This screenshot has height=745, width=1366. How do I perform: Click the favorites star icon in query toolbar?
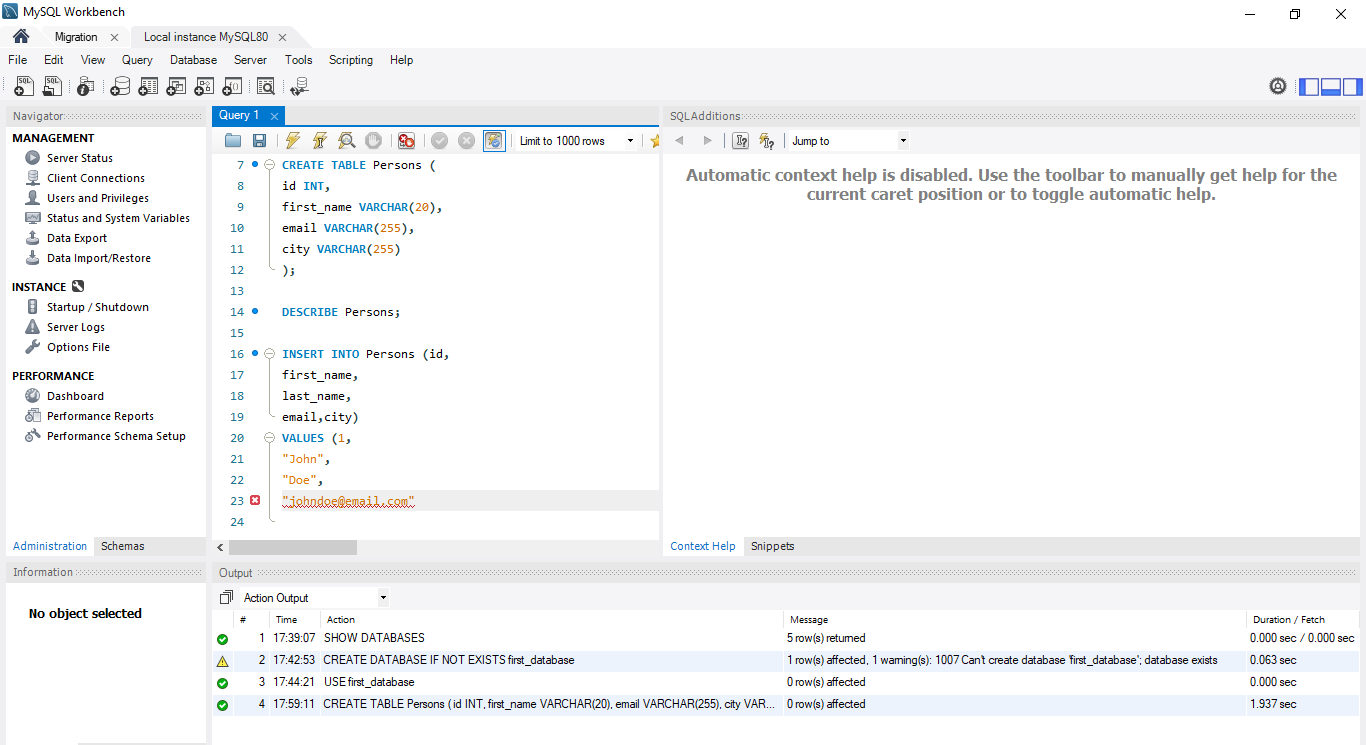tap(655, 141)
